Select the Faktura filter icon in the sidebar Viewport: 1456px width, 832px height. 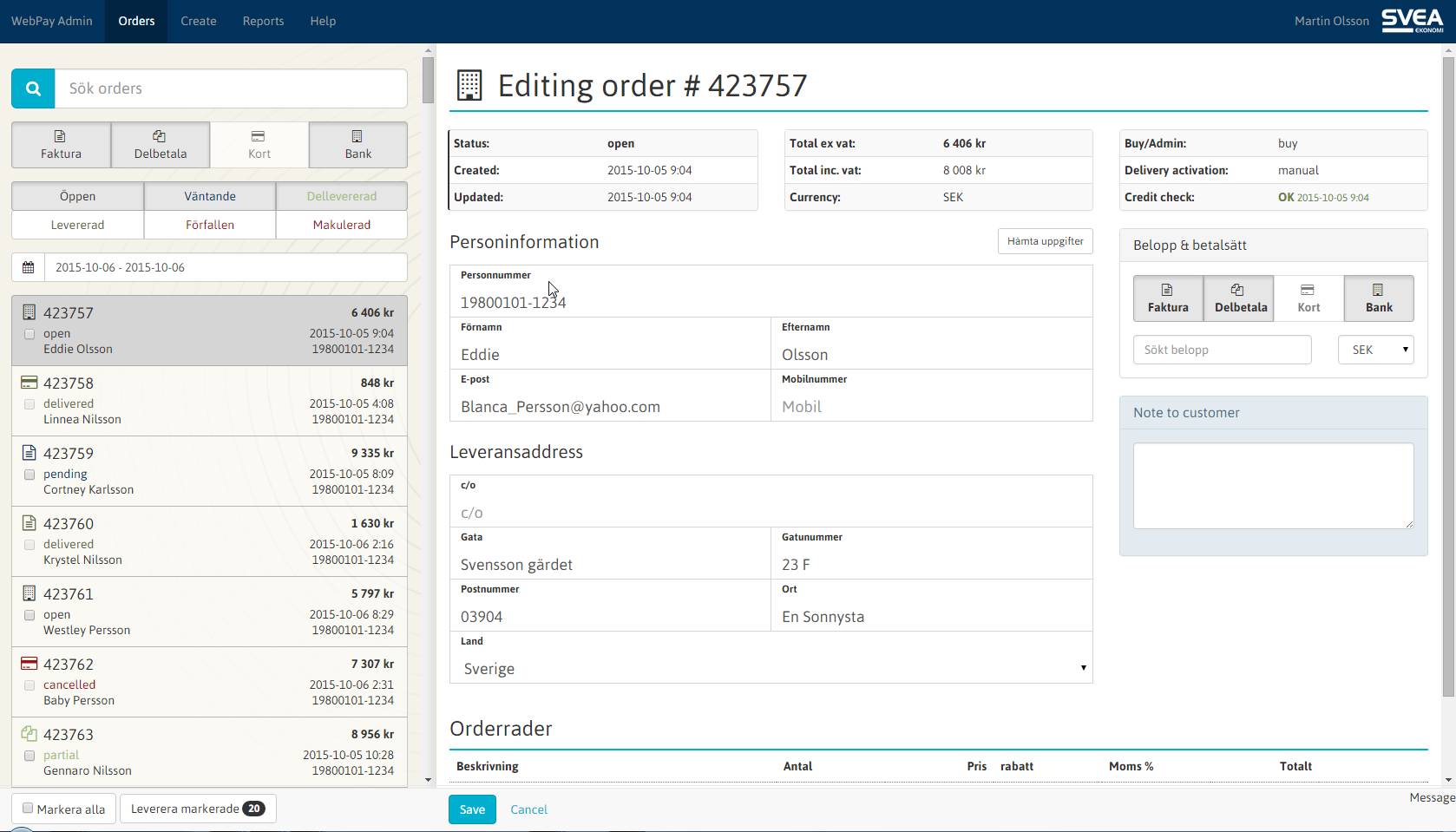pyautogui.click(x=59, y=136)
